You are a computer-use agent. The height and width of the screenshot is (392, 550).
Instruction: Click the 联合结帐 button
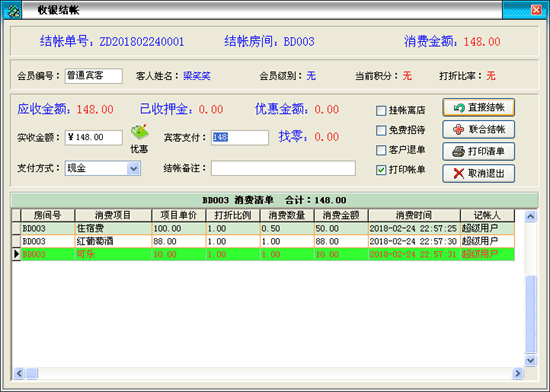click(479, 130)
